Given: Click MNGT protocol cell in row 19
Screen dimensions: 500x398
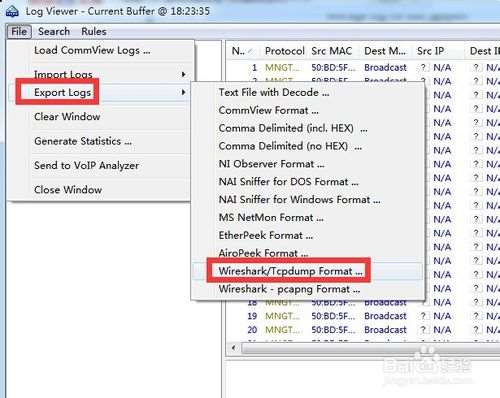Looking at the screenshot, I should point(282,316).
